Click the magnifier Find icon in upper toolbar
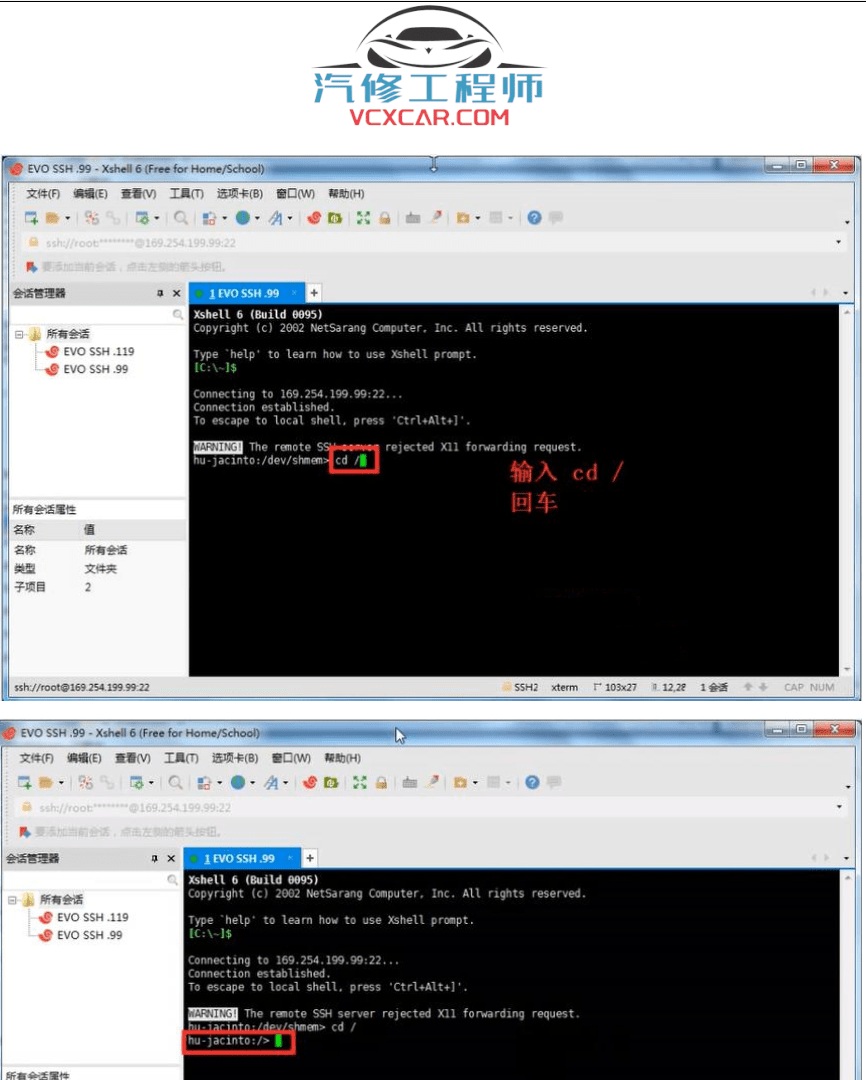 click(x=181, y=218)
